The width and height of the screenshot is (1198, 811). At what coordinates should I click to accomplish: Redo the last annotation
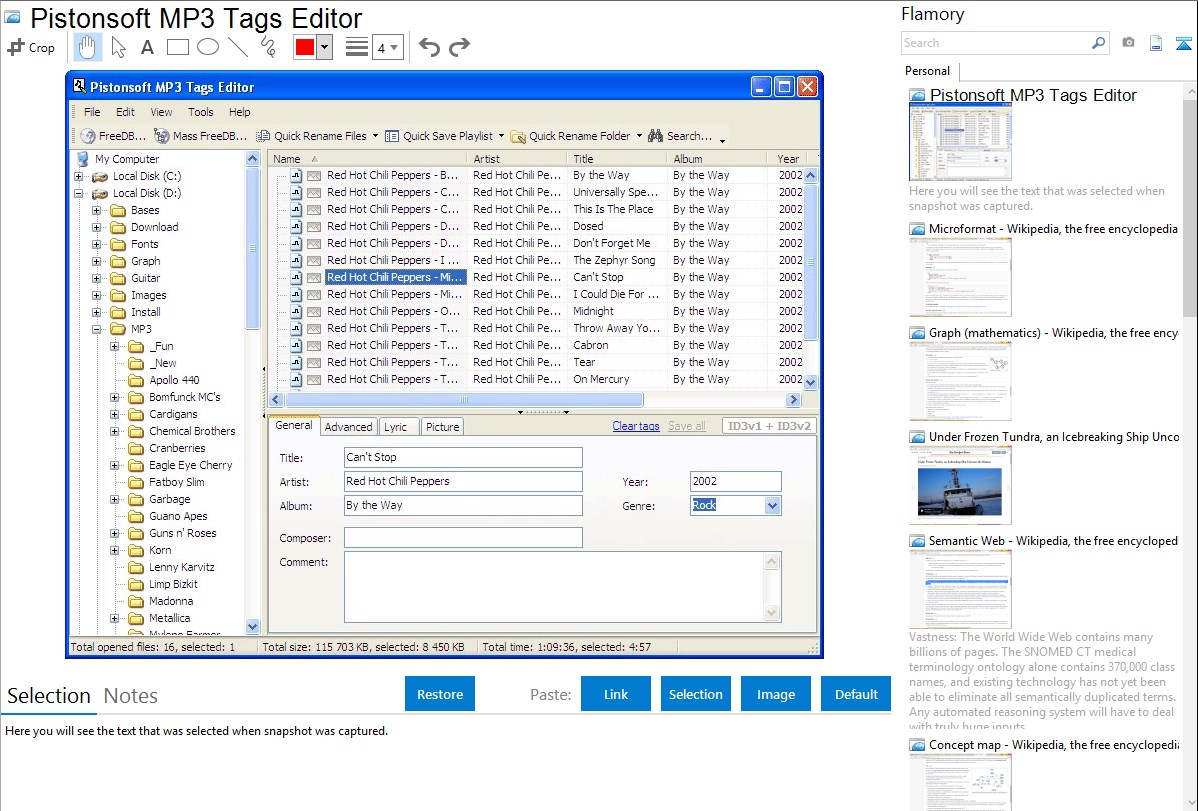point(459,47)
